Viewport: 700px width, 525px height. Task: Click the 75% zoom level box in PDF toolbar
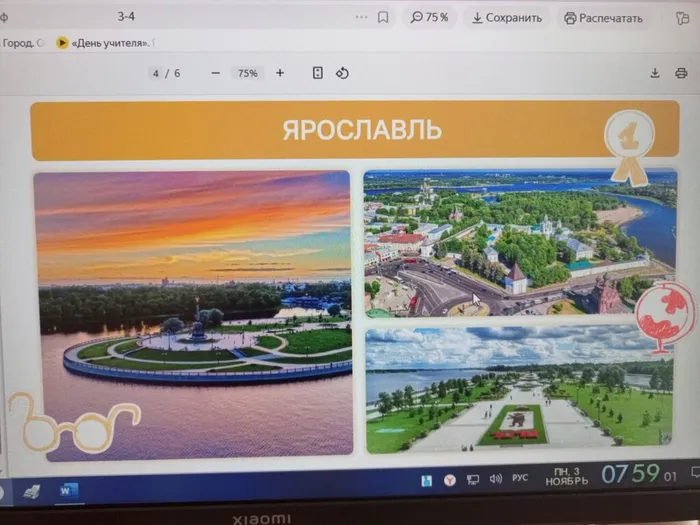pos(247,73)
